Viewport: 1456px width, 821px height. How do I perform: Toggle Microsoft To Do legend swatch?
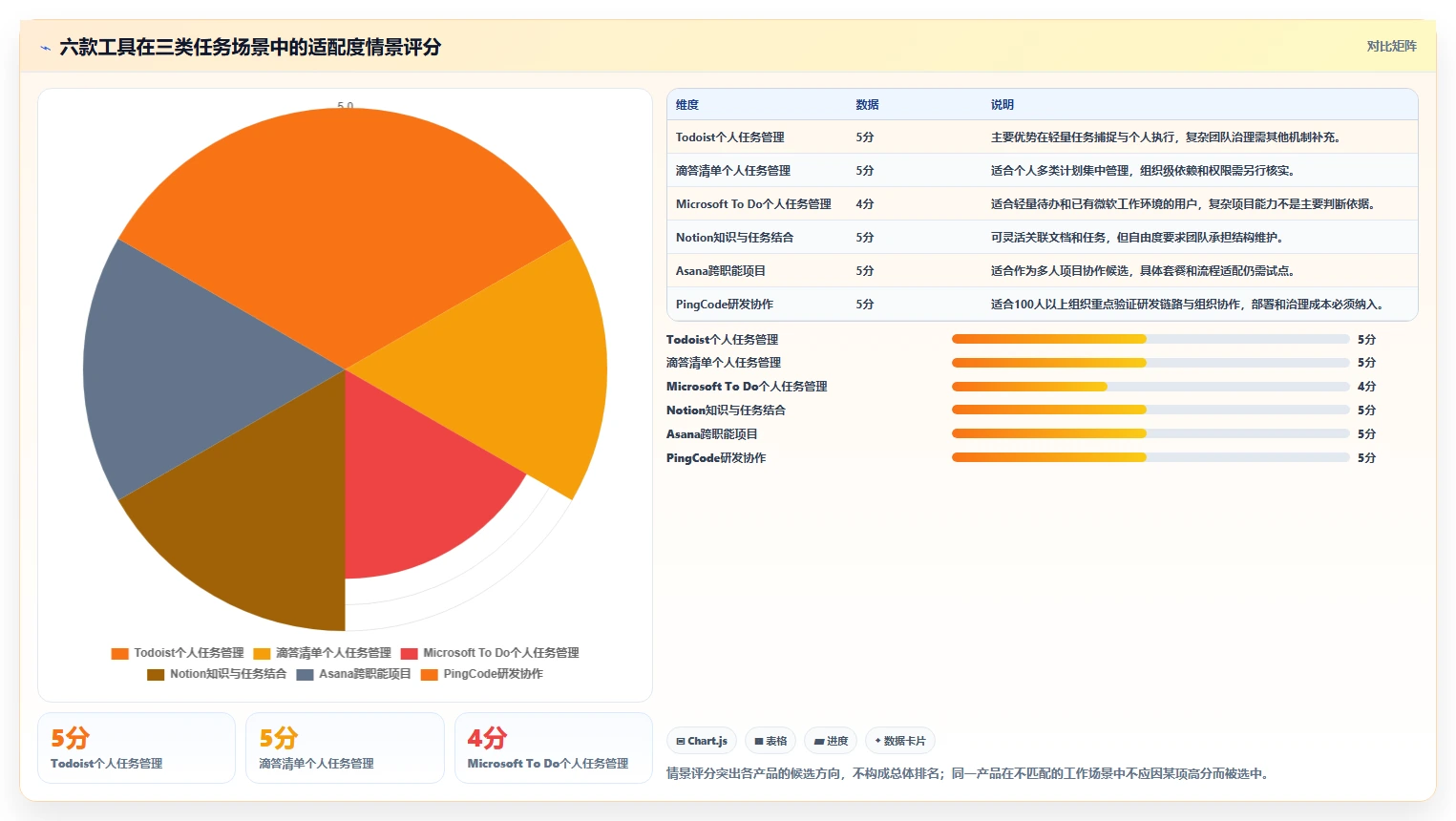click(x=409, y=653)
